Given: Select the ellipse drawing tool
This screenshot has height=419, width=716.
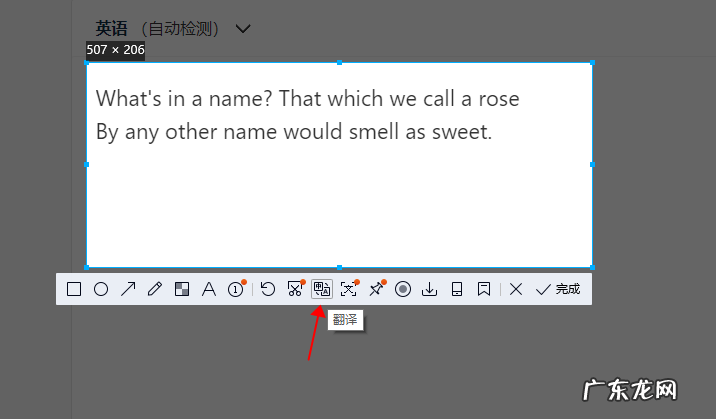Looking at the screenshot, I should pyautogui.click(x=101, y=289).
